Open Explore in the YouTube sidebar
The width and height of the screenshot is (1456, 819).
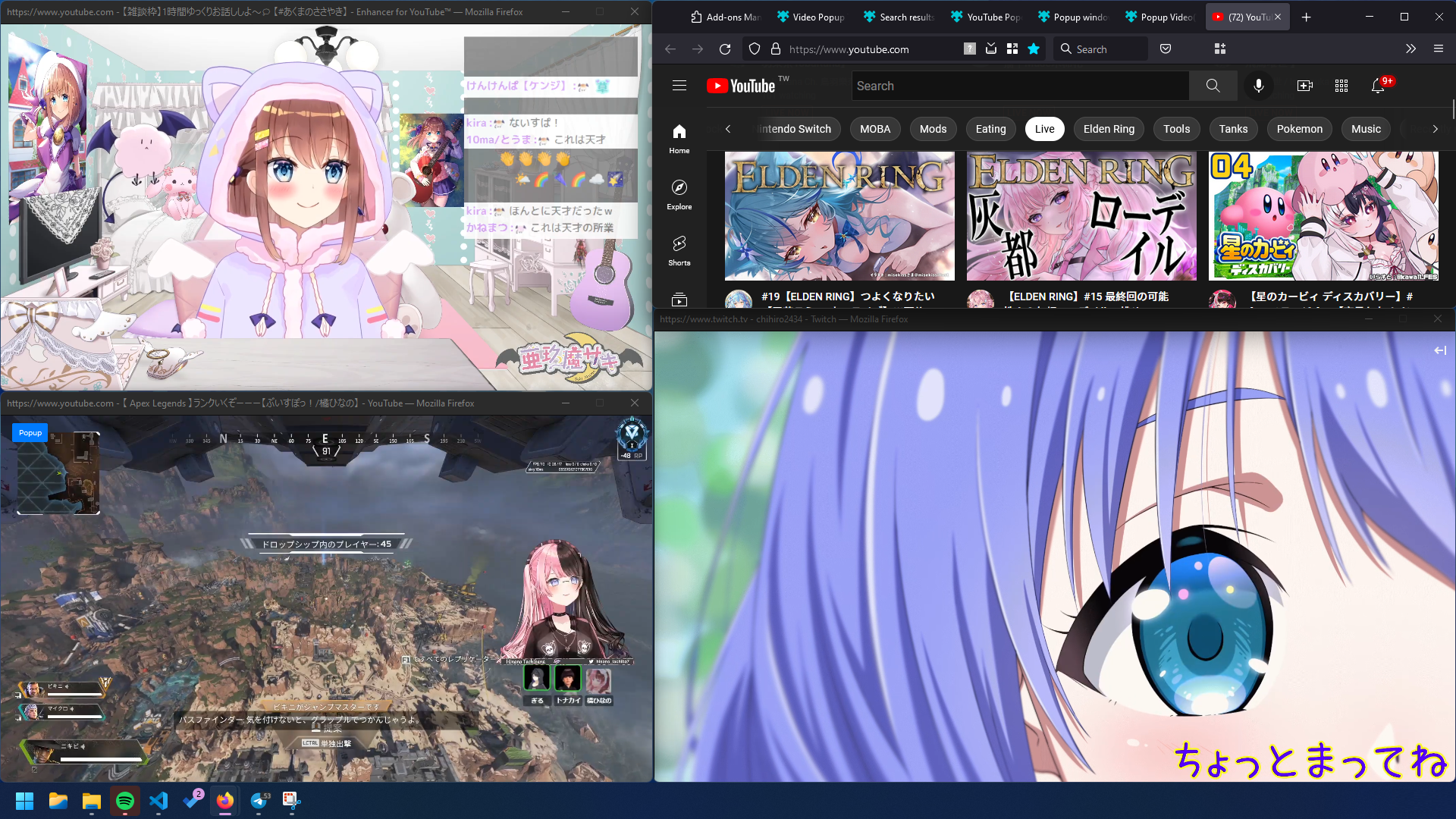coord(679,194)
